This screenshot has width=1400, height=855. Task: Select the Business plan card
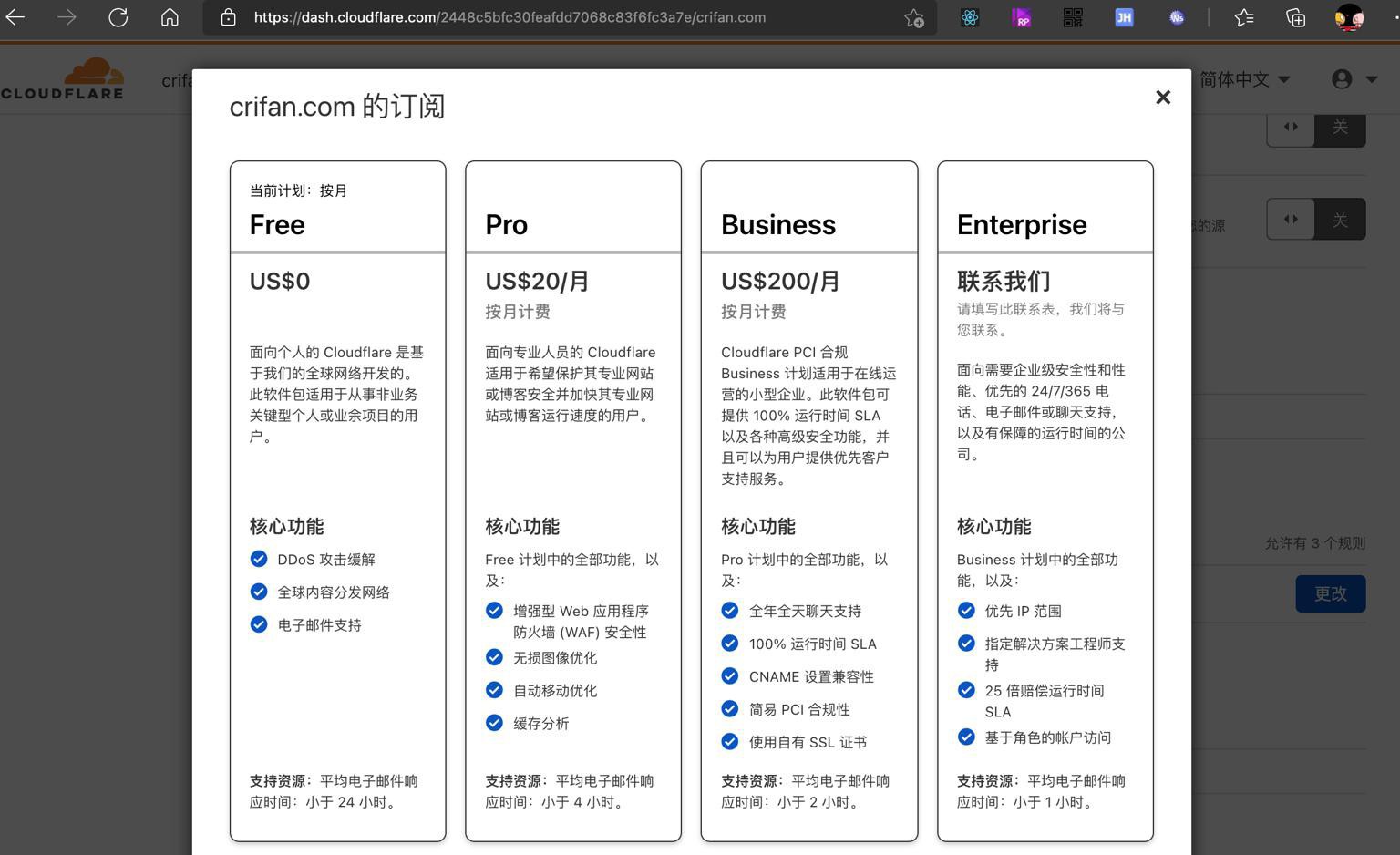pyautogui.click(x=809, y=500)
